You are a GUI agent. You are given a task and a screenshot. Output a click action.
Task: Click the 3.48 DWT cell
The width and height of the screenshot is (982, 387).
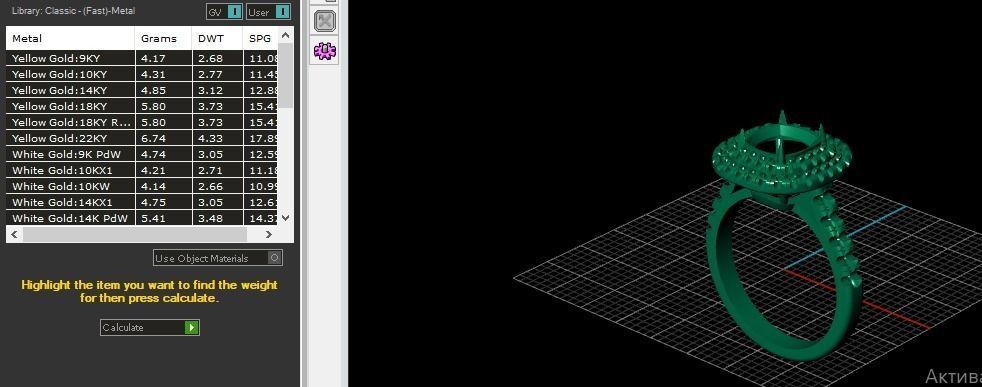tap(217, 219)
